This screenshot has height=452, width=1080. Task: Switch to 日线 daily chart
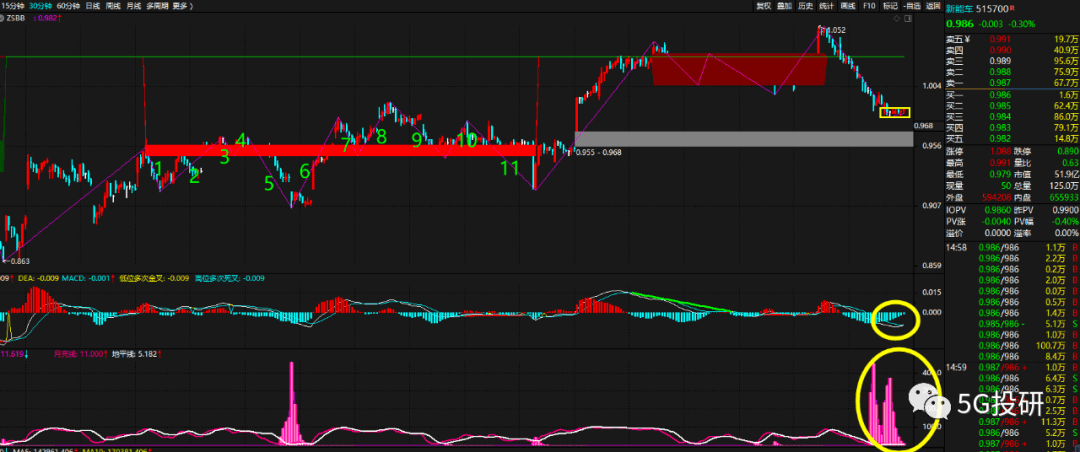coord(93,6)
